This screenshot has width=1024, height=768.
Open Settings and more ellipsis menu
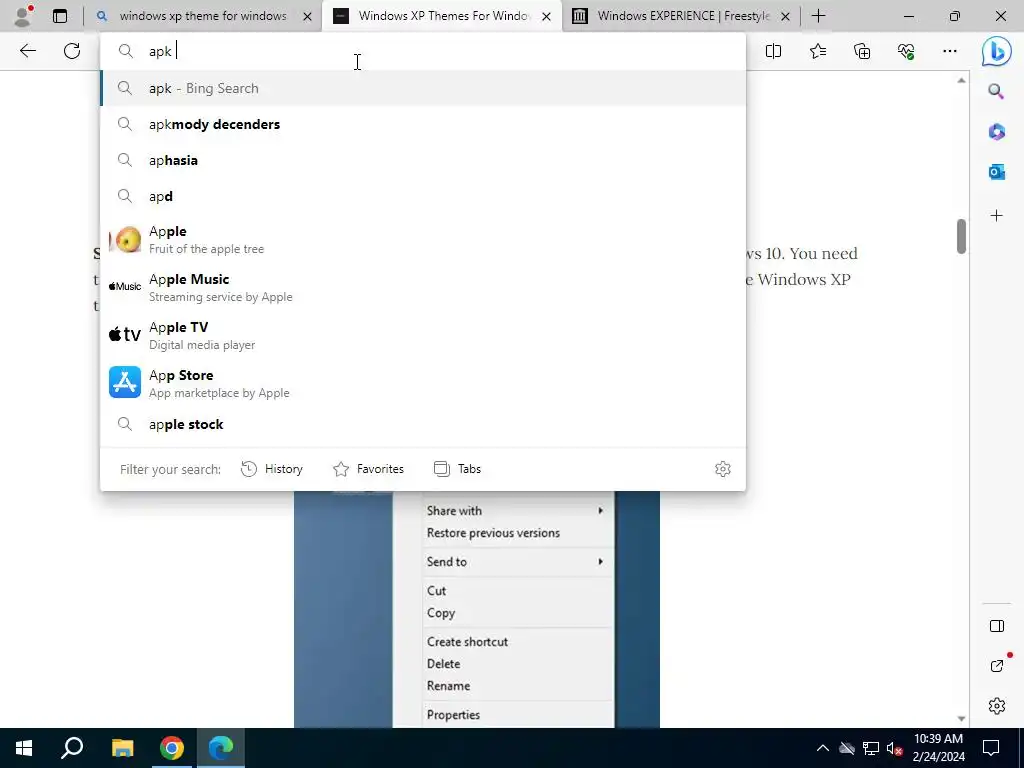point(950,51)
